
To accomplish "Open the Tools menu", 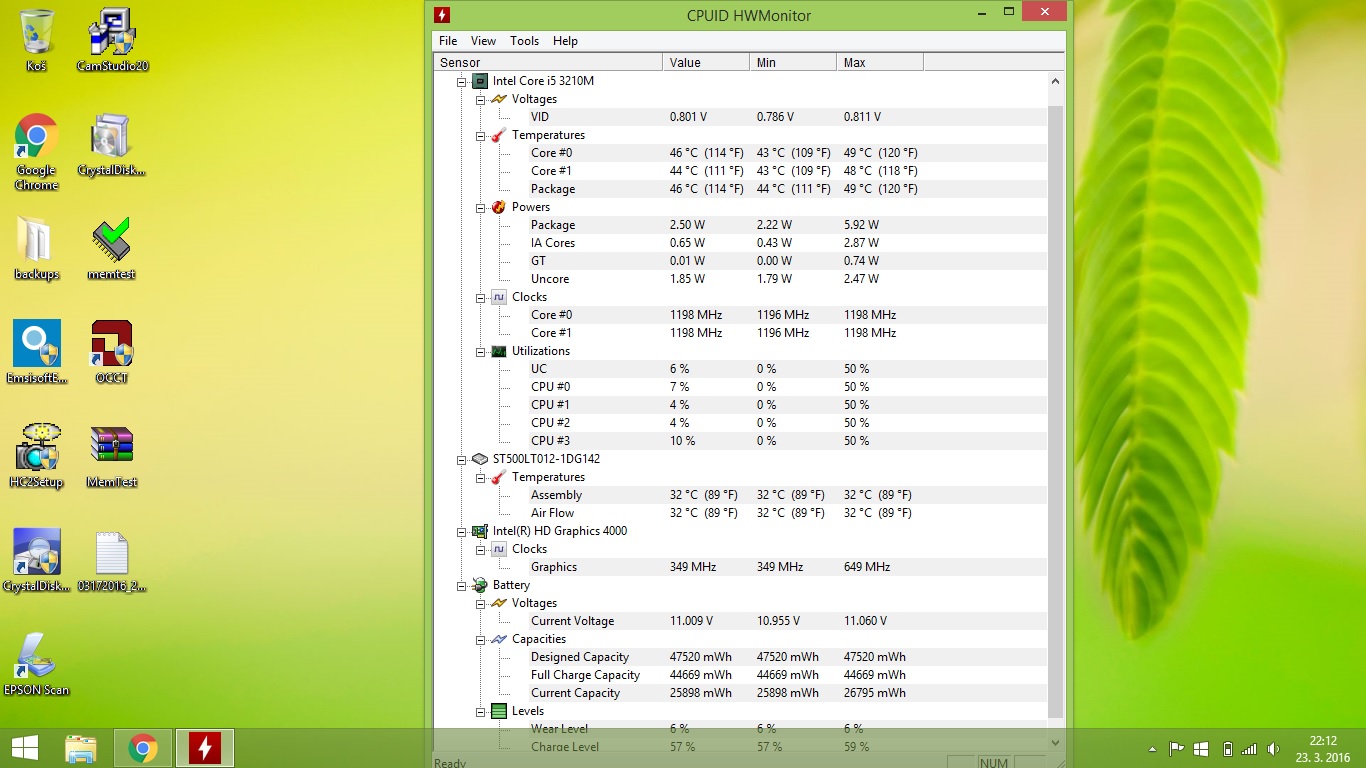I will [524, 41].
